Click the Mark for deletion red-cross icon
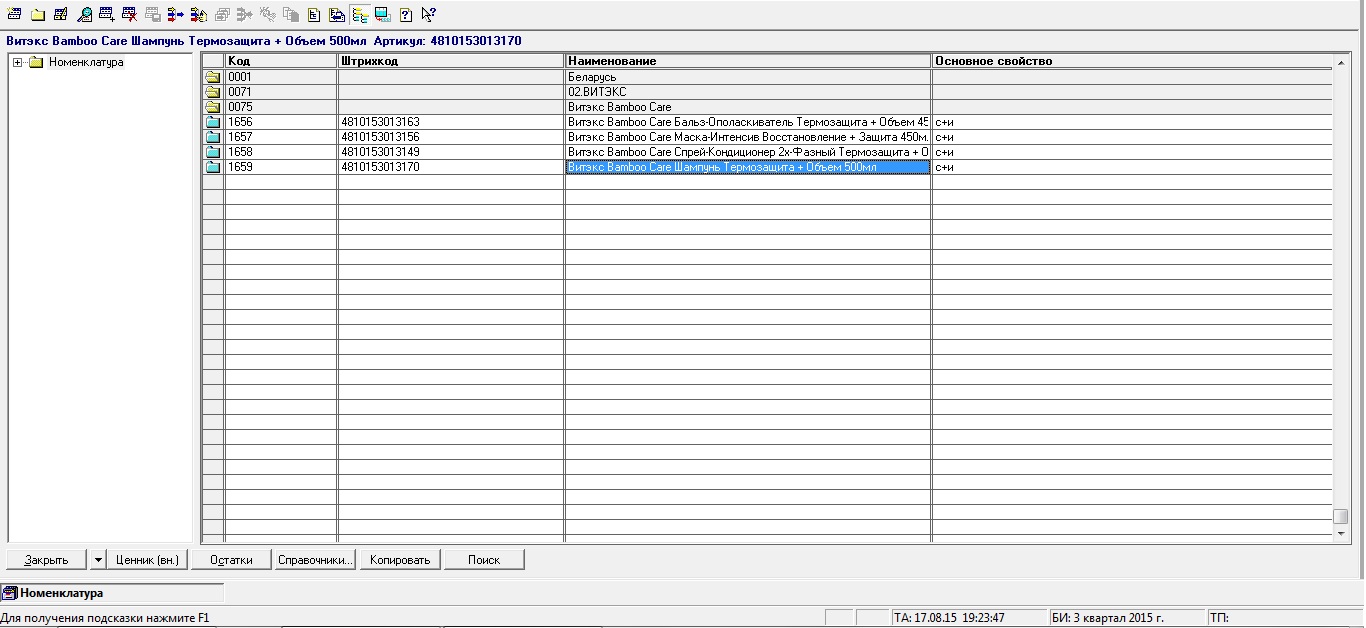Image resolution: width=1366 pixels, height=628 pixels. pyautogui.click(x=130, y=15)
